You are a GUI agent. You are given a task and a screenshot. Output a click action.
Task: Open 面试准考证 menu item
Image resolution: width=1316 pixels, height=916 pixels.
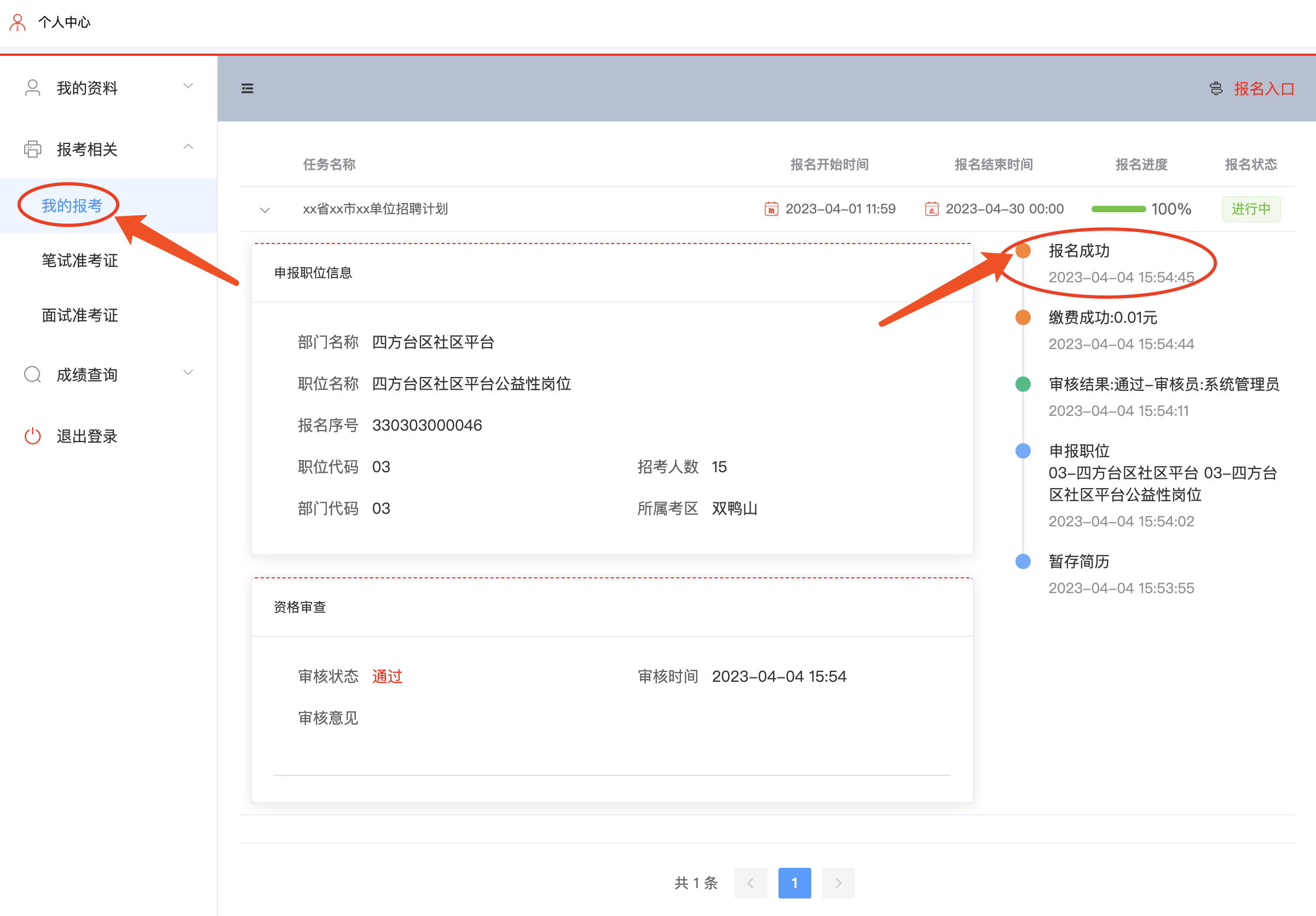[x=80, y=315]
